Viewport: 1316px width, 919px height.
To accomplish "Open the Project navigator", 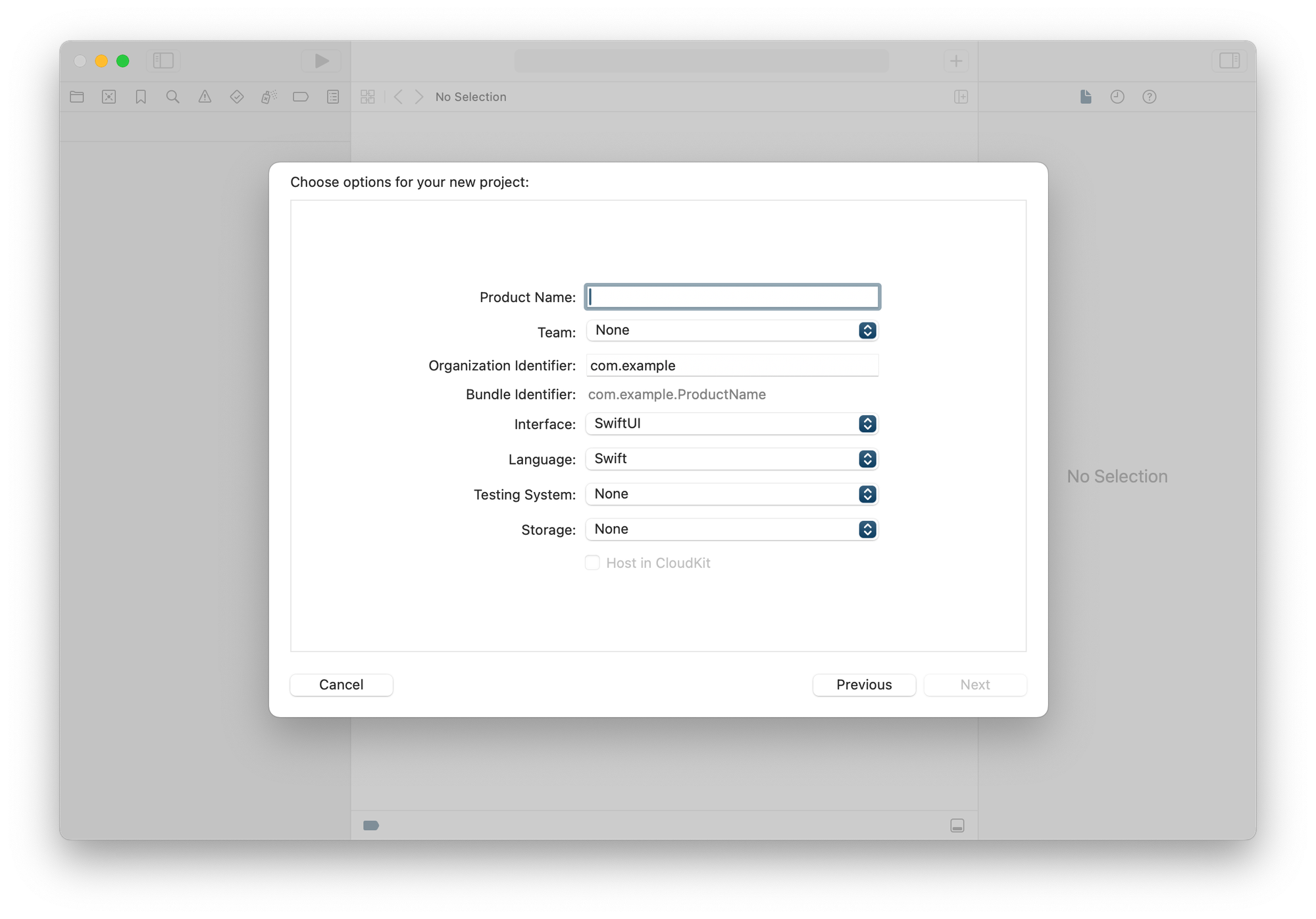I will coord(76,97).
